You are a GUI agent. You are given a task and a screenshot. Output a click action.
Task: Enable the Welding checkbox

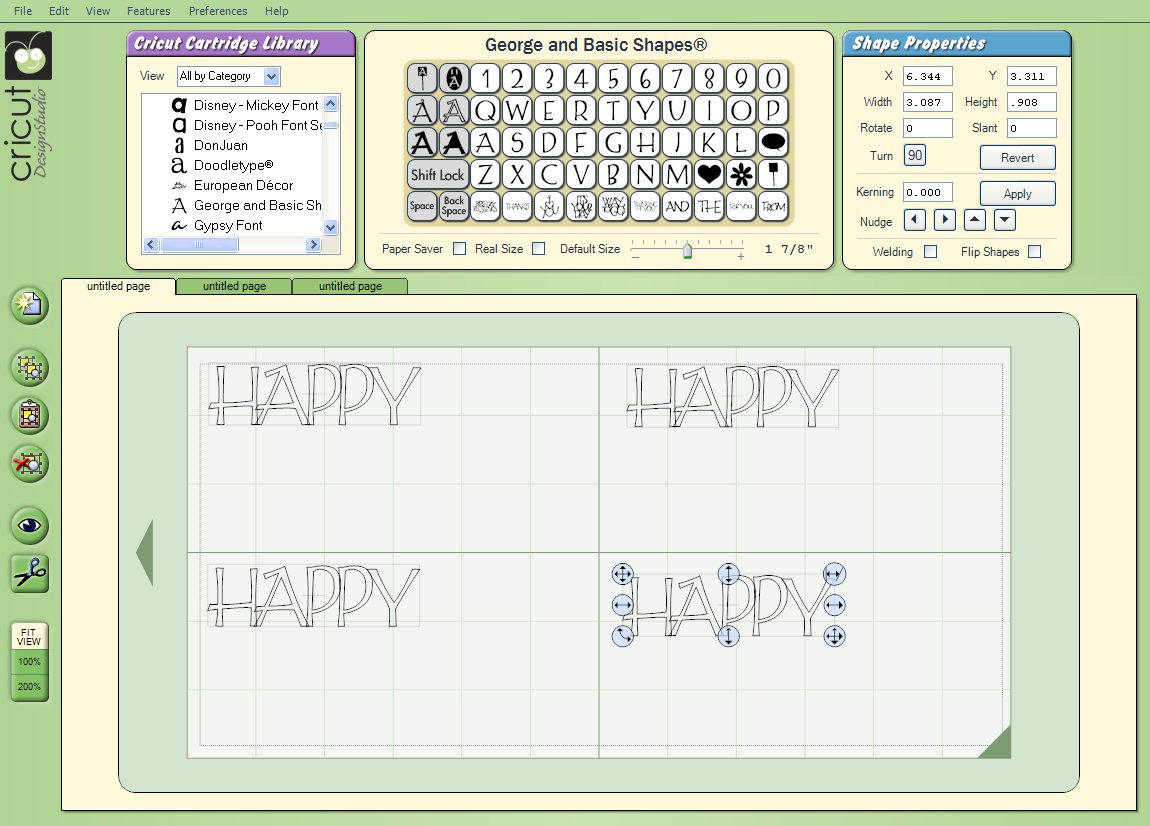click(930, 252)
